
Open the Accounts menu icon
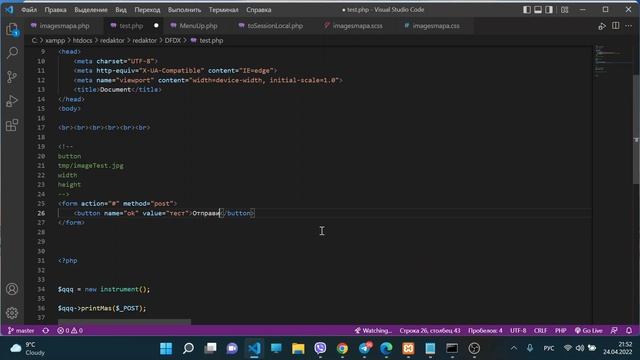pyautogui.click(x=12, y=289)
